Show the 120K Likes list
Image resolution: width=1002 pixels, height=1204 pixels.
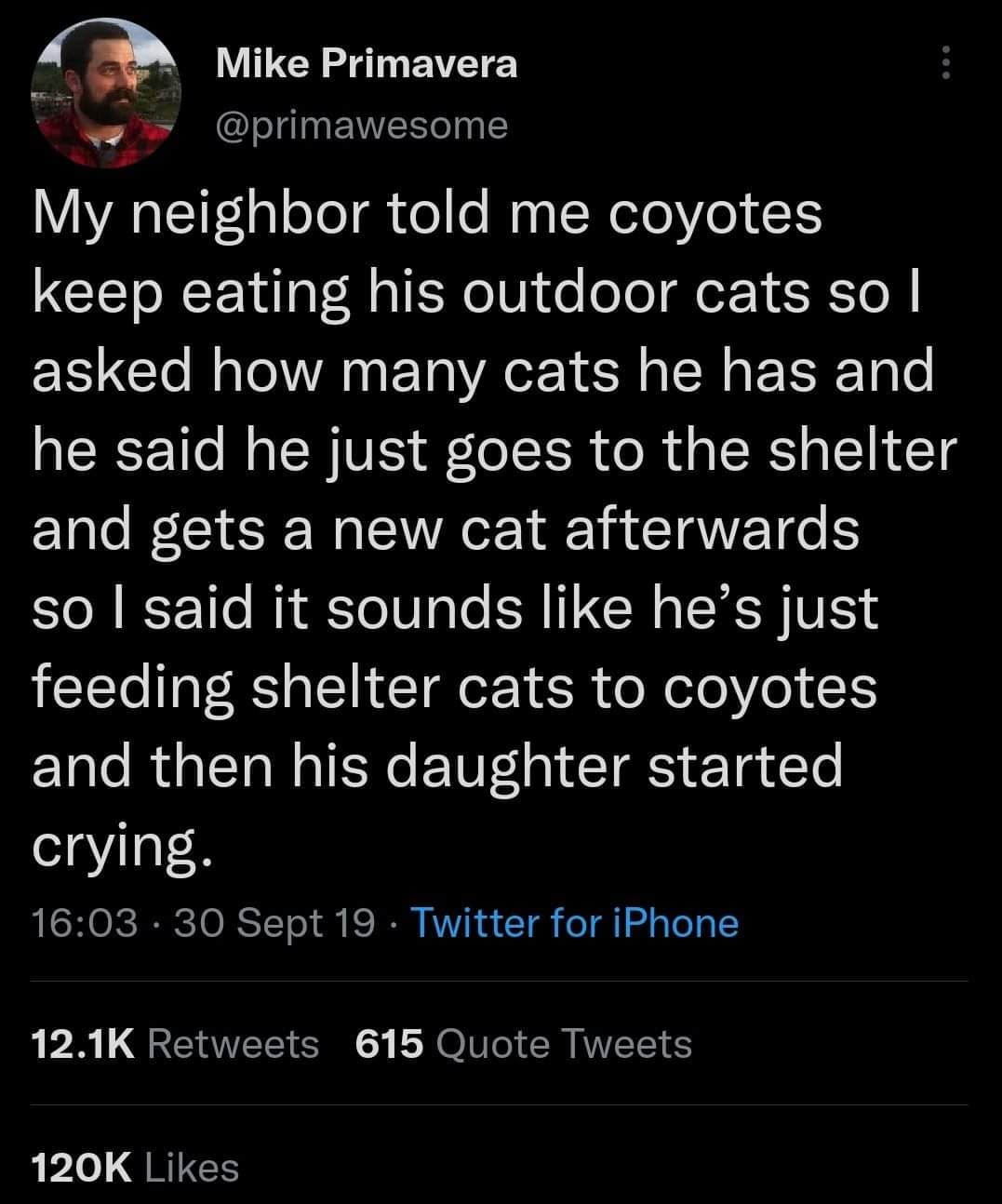(135, 1167)
